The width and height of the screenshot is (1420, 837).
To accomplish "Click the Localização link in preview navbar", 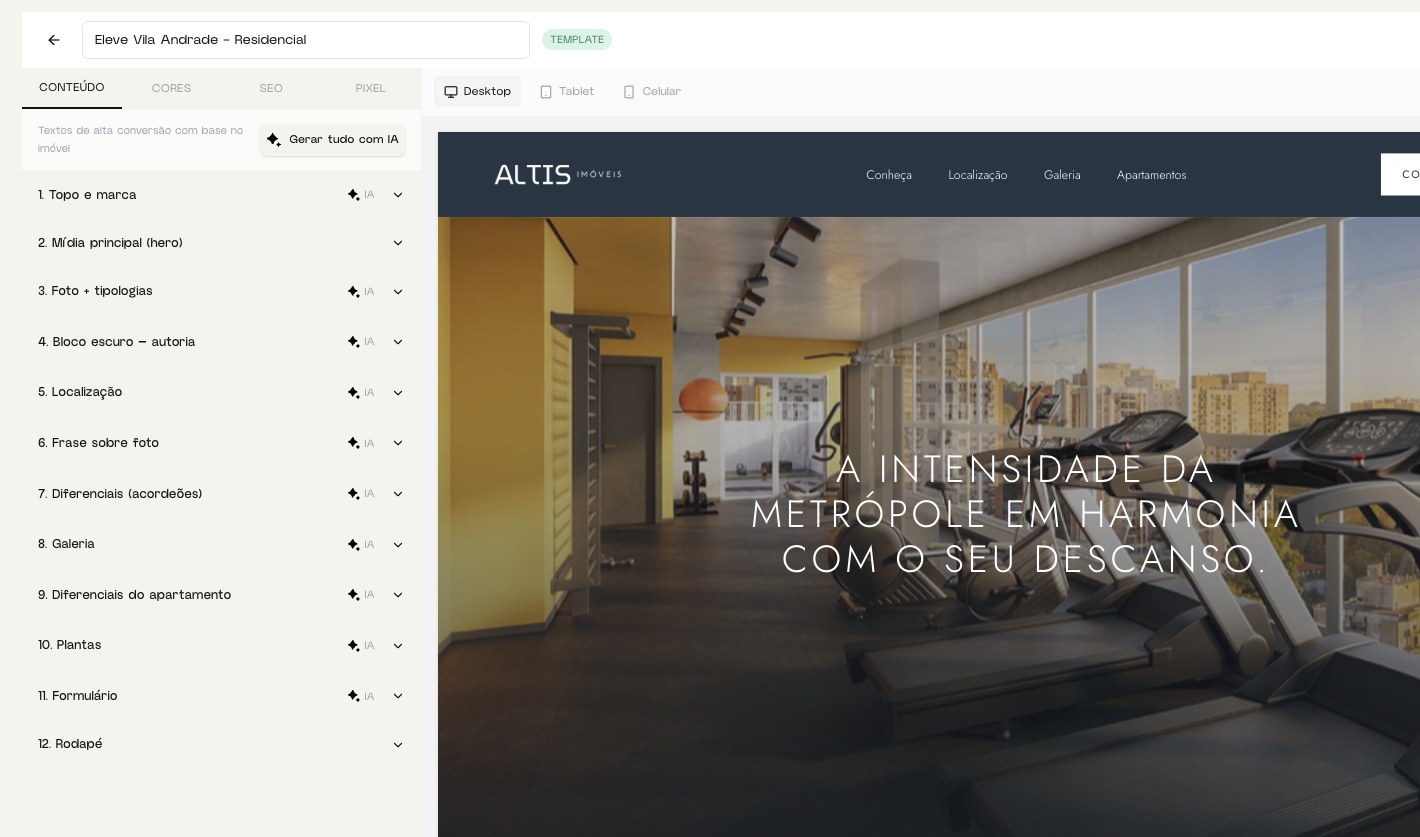I will [978, 175].
